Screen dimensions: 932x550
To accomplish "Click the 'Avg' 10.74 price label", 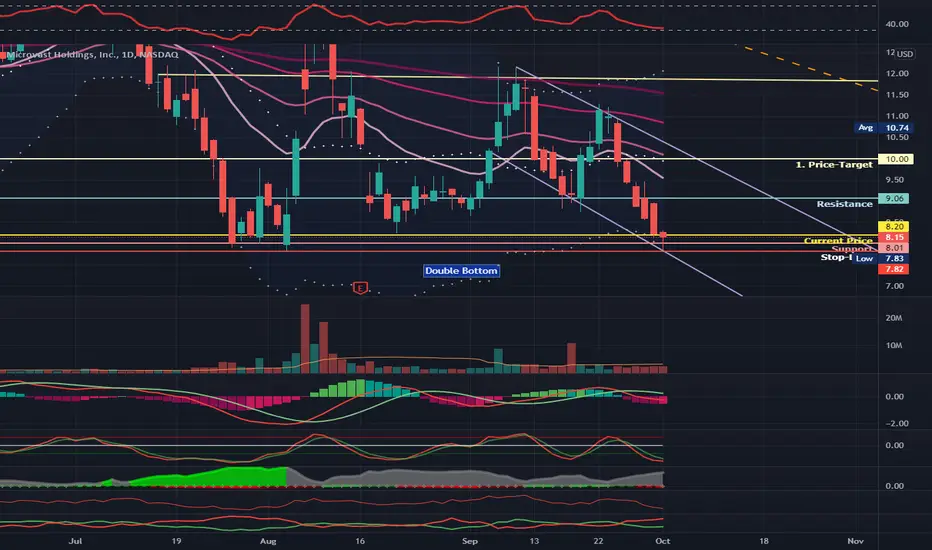I will (x=883, y=128).
